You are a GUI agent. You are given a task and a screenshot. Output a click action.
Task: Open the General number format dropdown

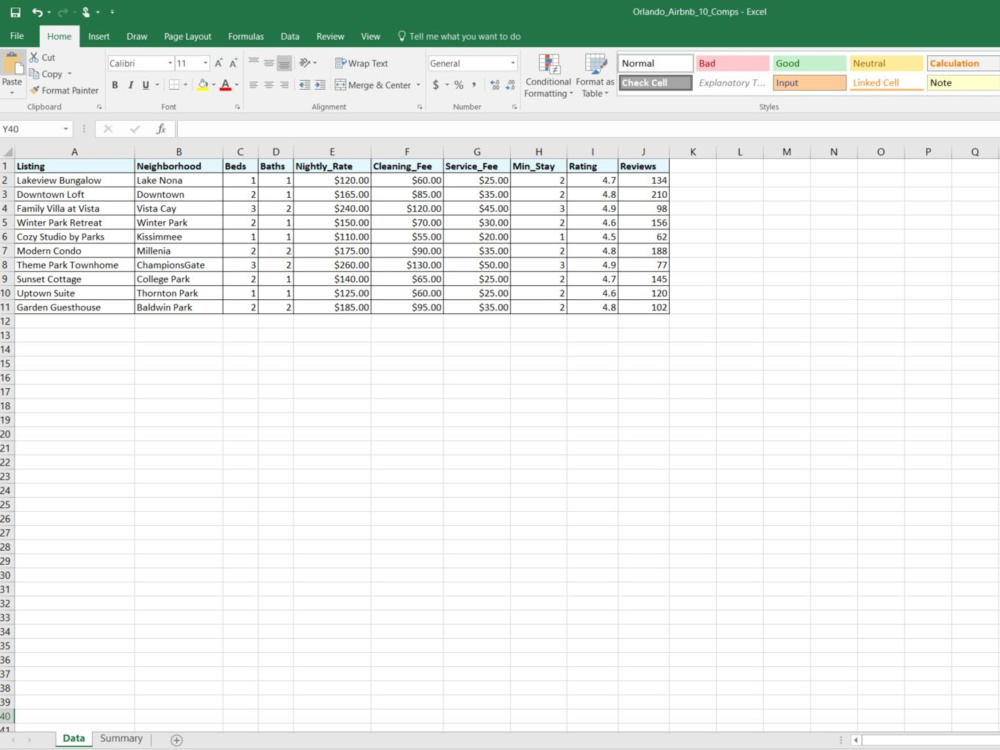click(512, 63)
